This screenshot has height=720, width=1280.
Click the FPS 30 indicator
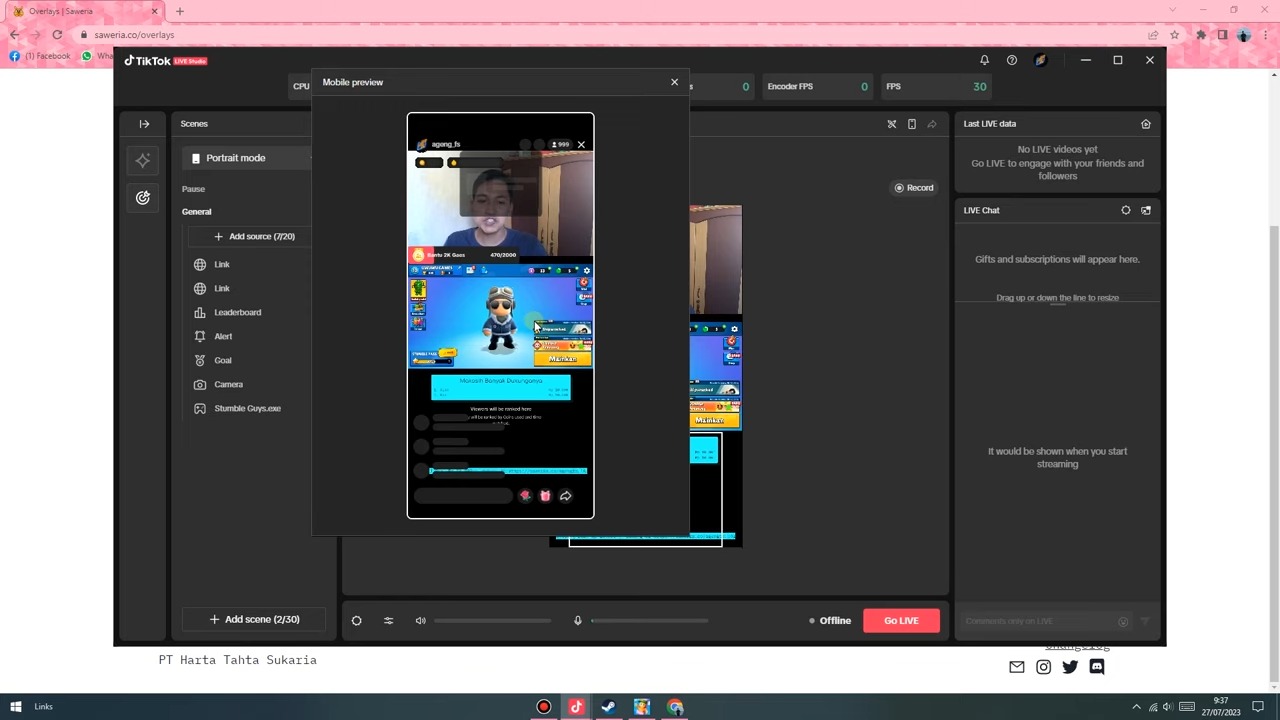pos(936,87)
